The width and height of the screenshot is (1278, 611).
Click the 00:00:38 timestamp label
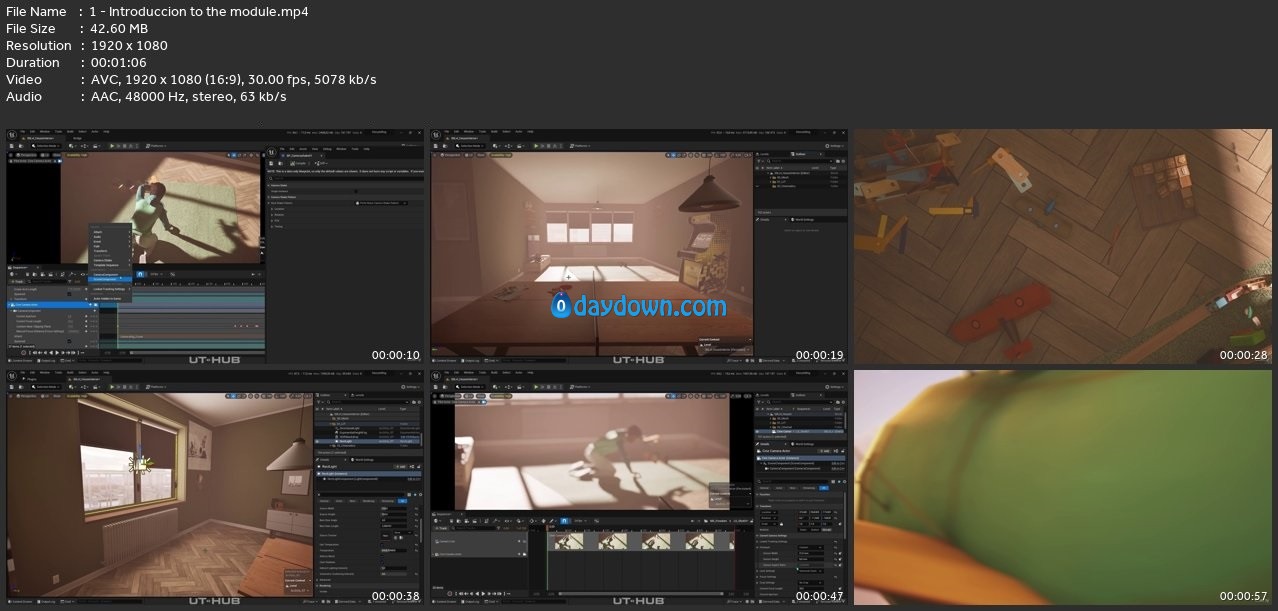396,597
